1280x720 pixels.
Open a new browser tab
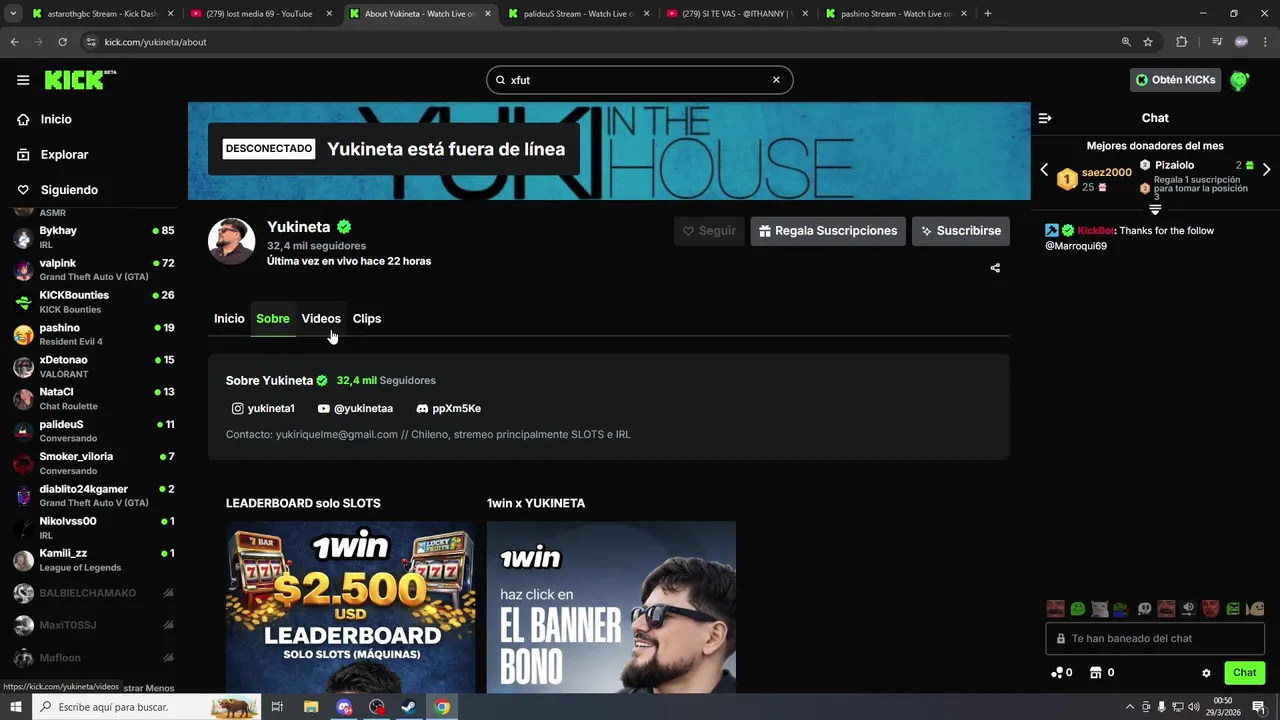point(988,14)
